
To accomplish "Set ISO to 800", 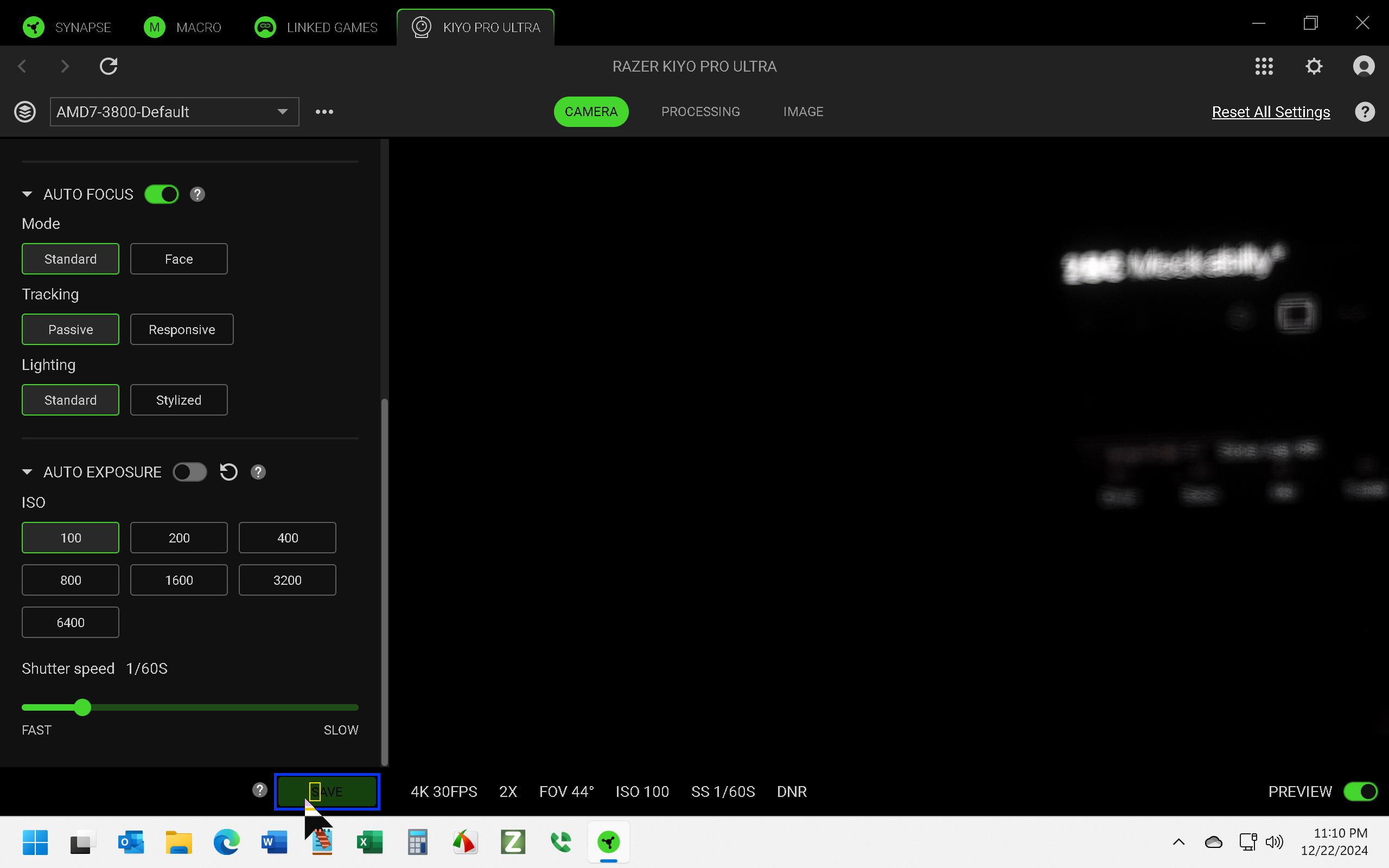I will [71, 580].
